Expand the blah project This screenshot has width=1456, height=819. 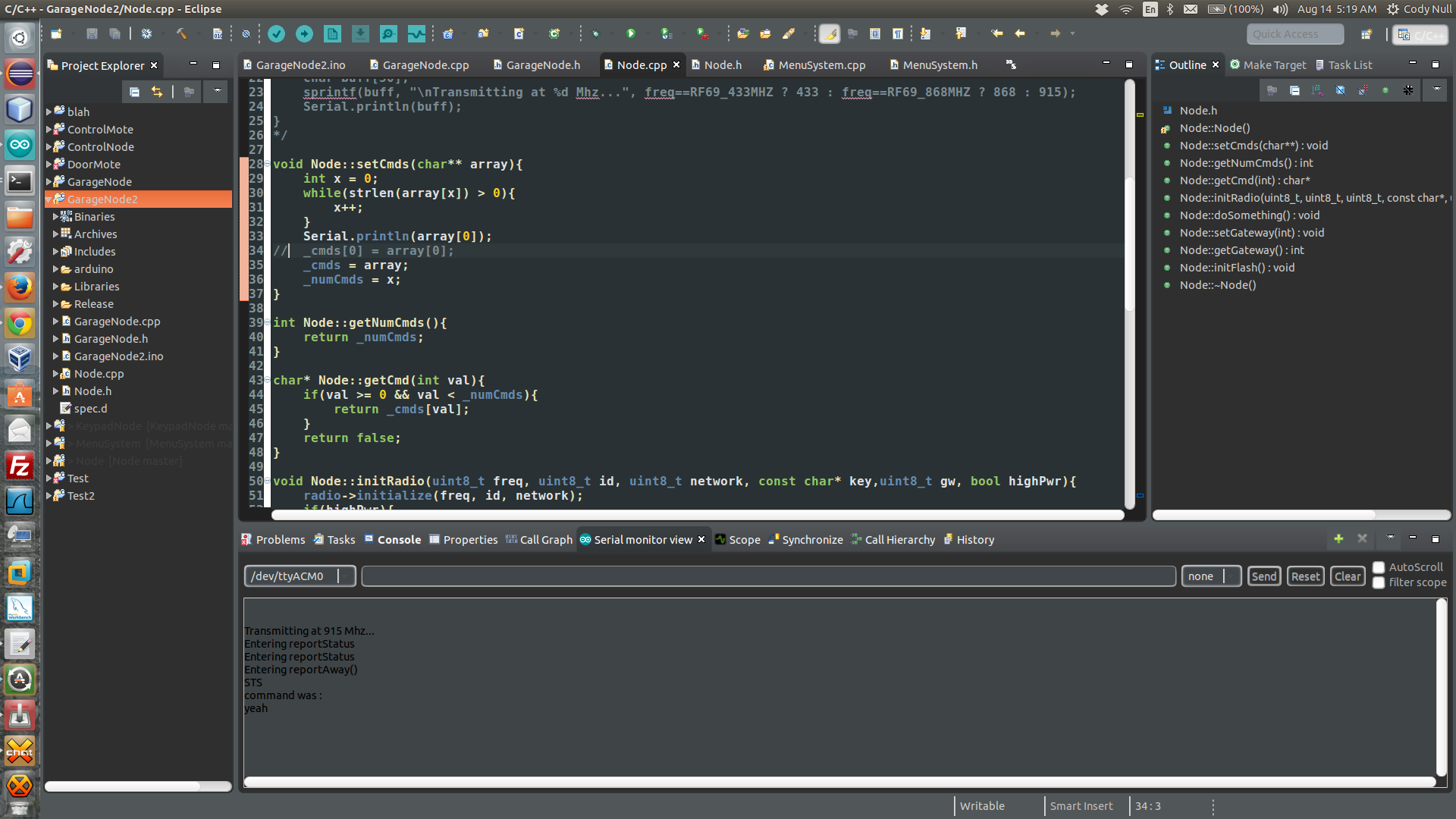tap(49, 111)
